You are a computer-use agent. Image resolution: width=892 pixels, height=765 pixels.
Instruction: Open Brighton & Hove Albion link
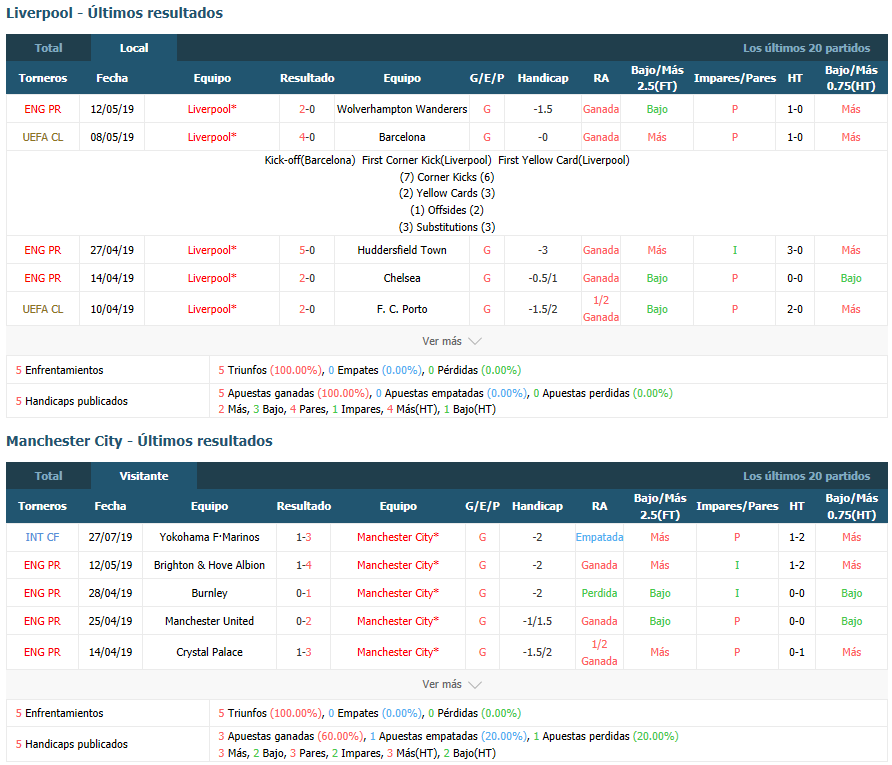tap(209, 565)
